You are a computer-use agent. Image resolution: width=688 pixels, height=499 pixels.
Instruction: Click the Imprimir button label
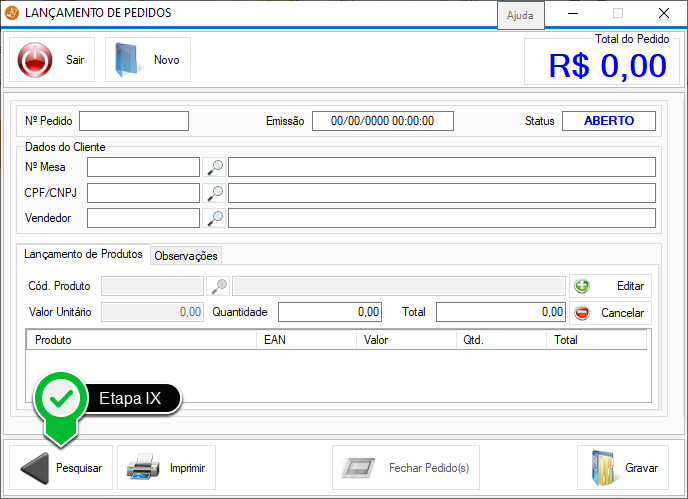point(187,468)
